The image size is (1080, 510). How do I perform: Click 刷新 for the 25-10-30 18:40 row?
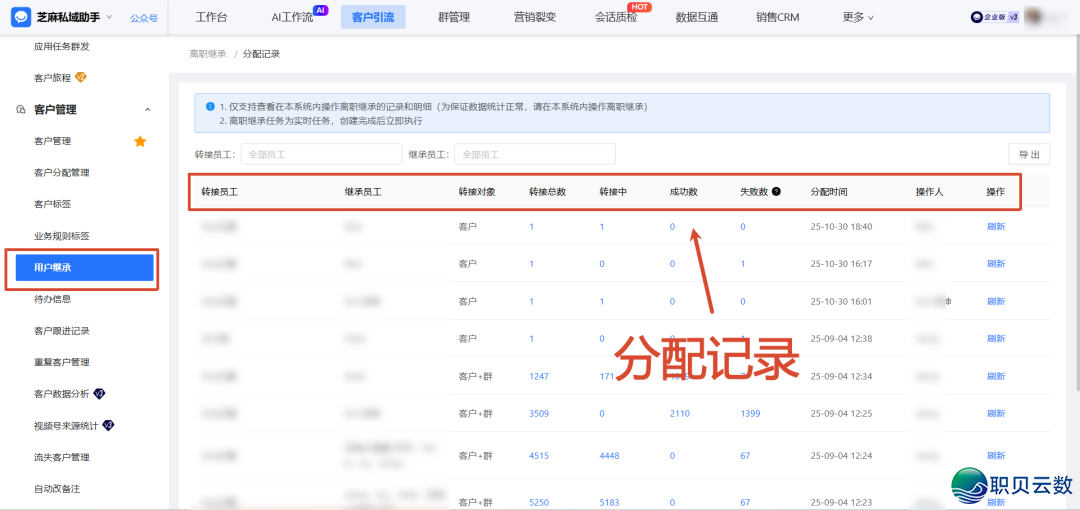pos(996,226)
